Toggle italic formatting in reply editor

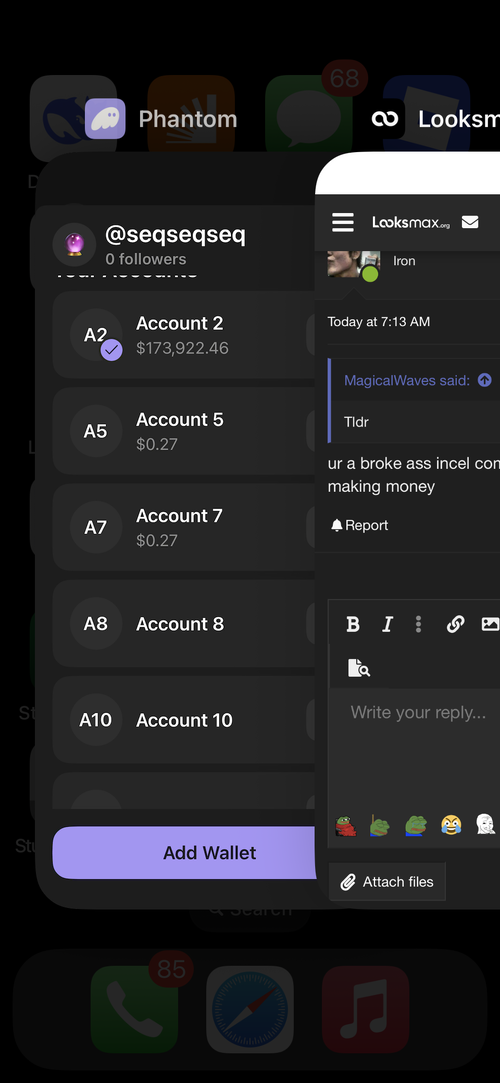[x=387, y=624]
